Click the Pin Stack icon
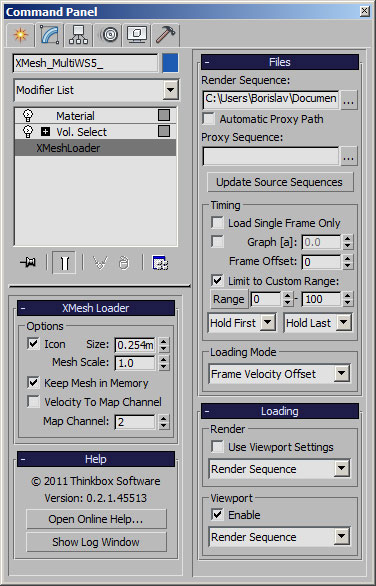Viewport: 376px width, 586px height. click(x=28, y=263)
